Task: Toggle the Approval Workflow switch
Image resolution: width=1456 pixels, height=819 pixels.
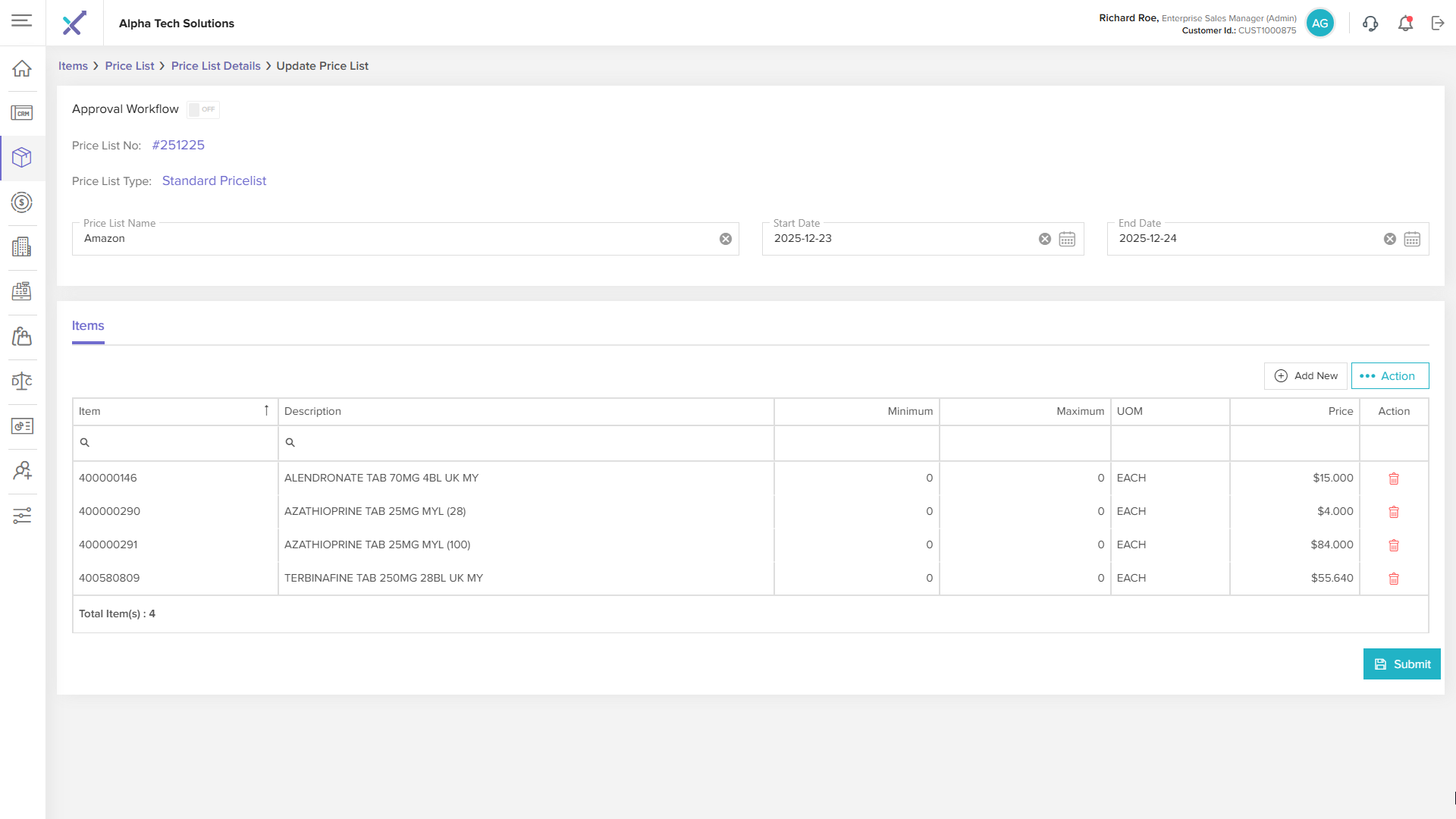Action: (x=202, y=109)
